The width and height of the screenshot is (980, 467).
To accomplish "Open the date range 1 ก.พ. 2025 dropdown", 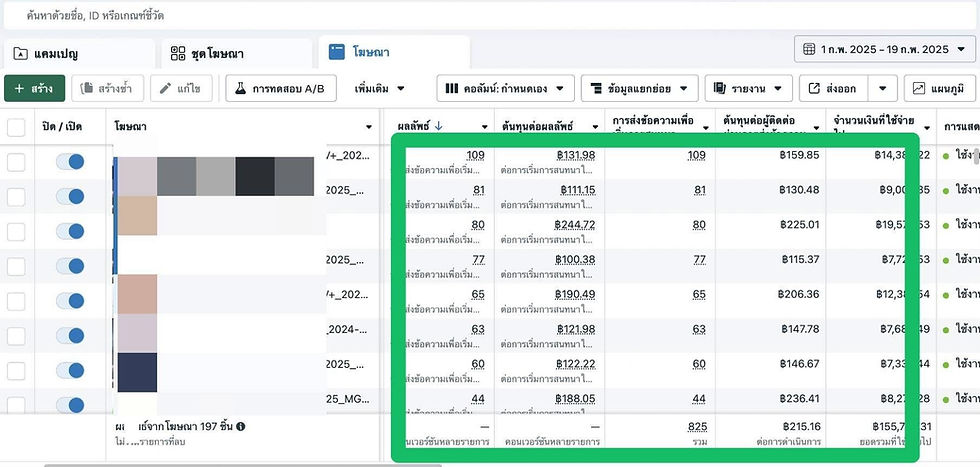I will tap(884, 49).
